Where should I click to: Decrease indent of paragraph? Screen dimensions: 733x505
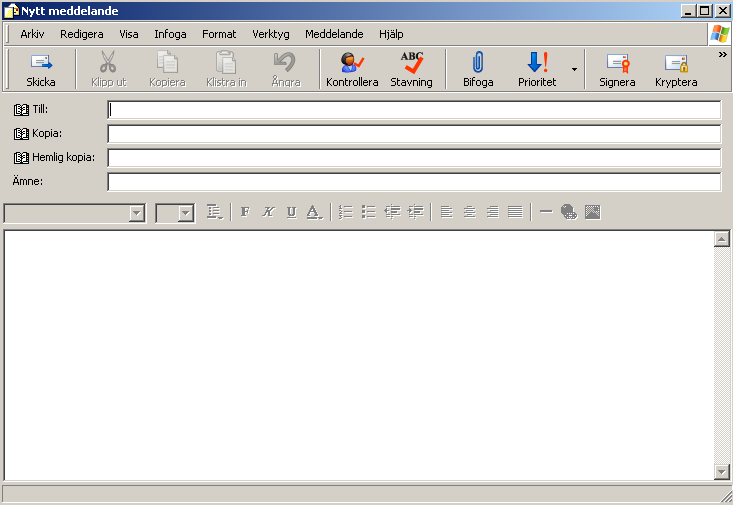tap(392, 212)
